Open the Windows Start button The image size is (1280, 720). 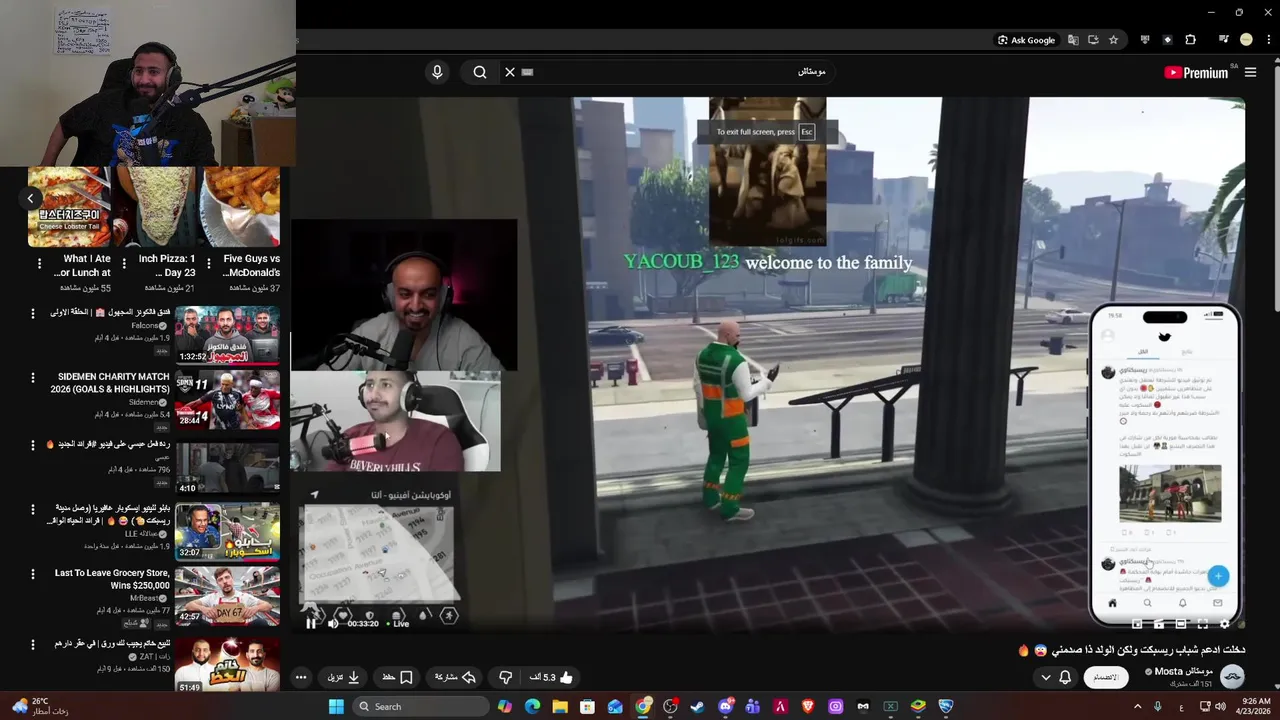336,706
